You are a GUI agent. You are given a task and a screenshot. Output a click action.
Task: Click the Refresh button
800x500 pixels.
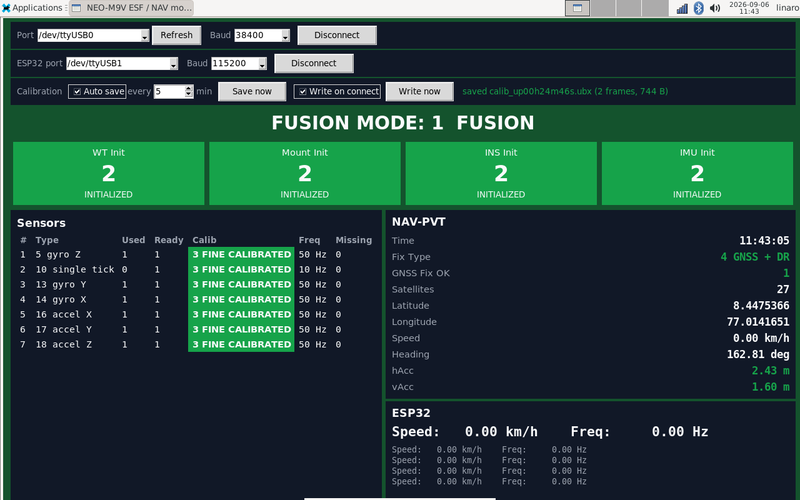(177, 35)
